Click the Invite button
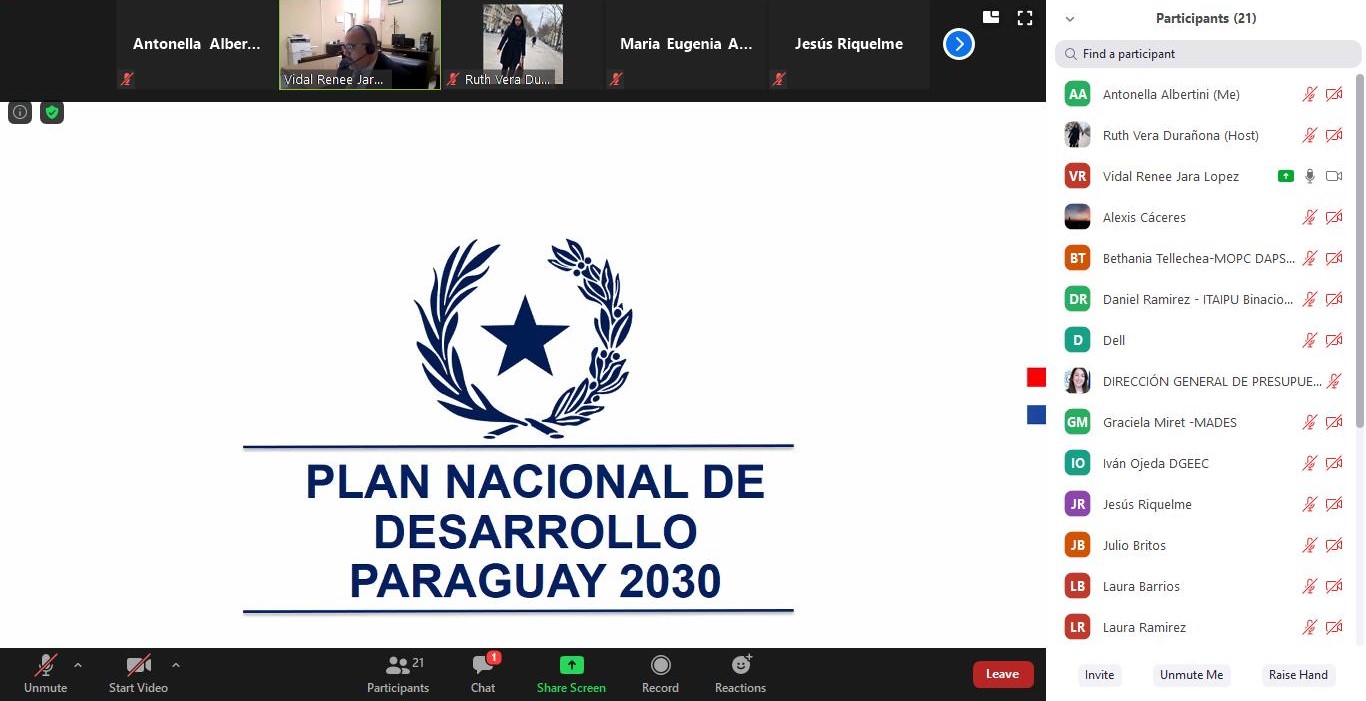The width and height of the screenshot is (1366, 701). pyautogui.click(x=1099, y=675)
